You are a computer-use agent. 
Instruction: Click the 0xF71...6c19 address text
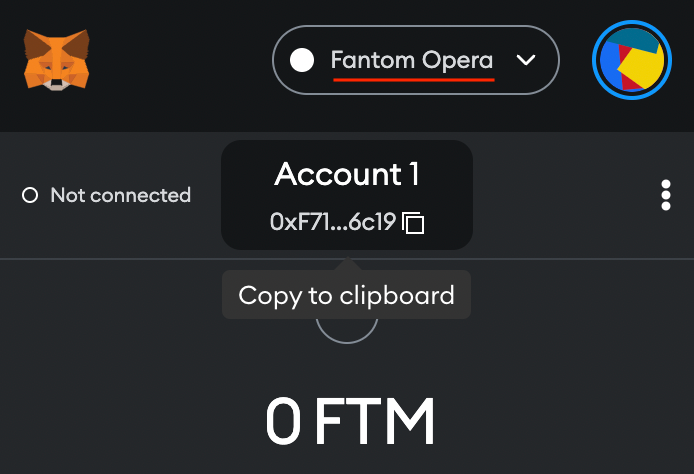pos(333,222)
